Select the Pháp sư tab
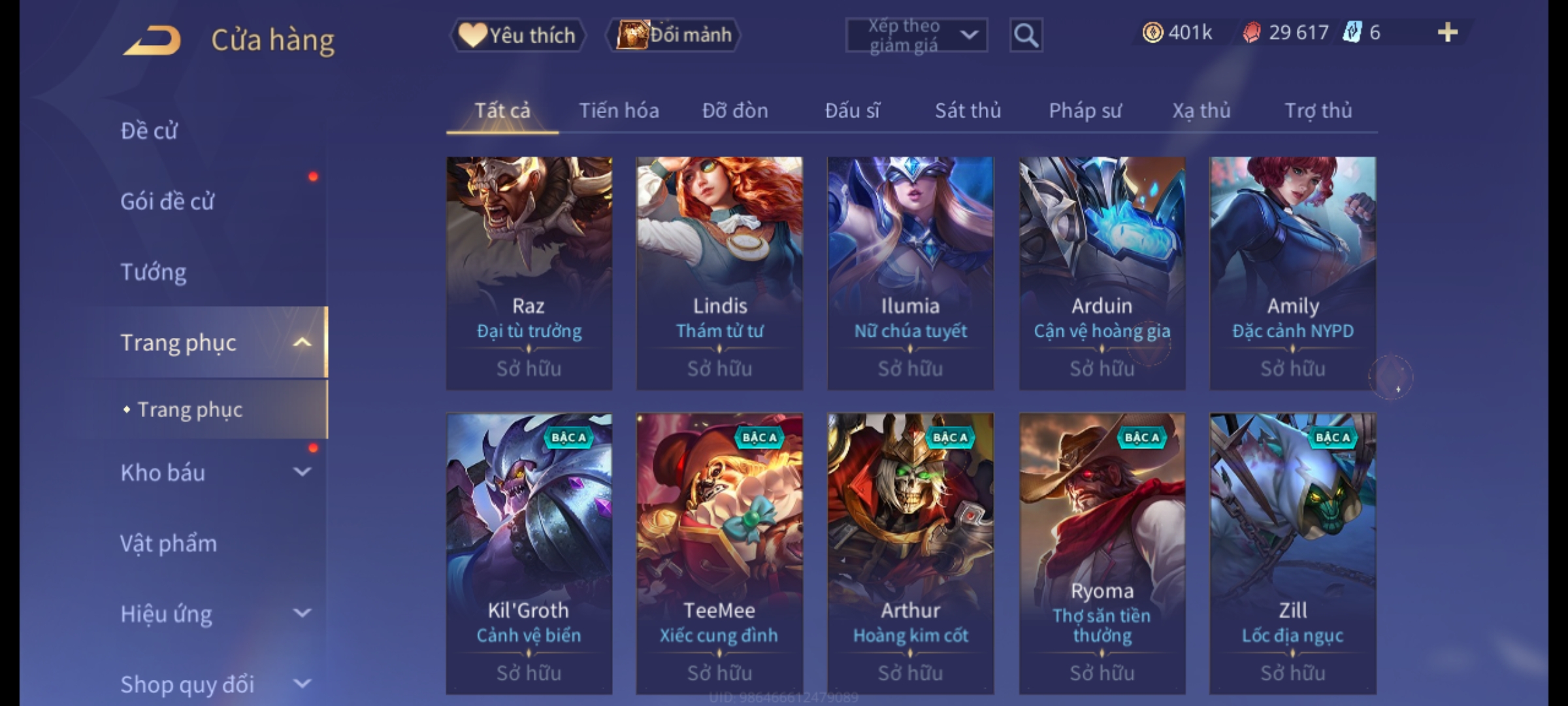 click(x=1085, y=110)
